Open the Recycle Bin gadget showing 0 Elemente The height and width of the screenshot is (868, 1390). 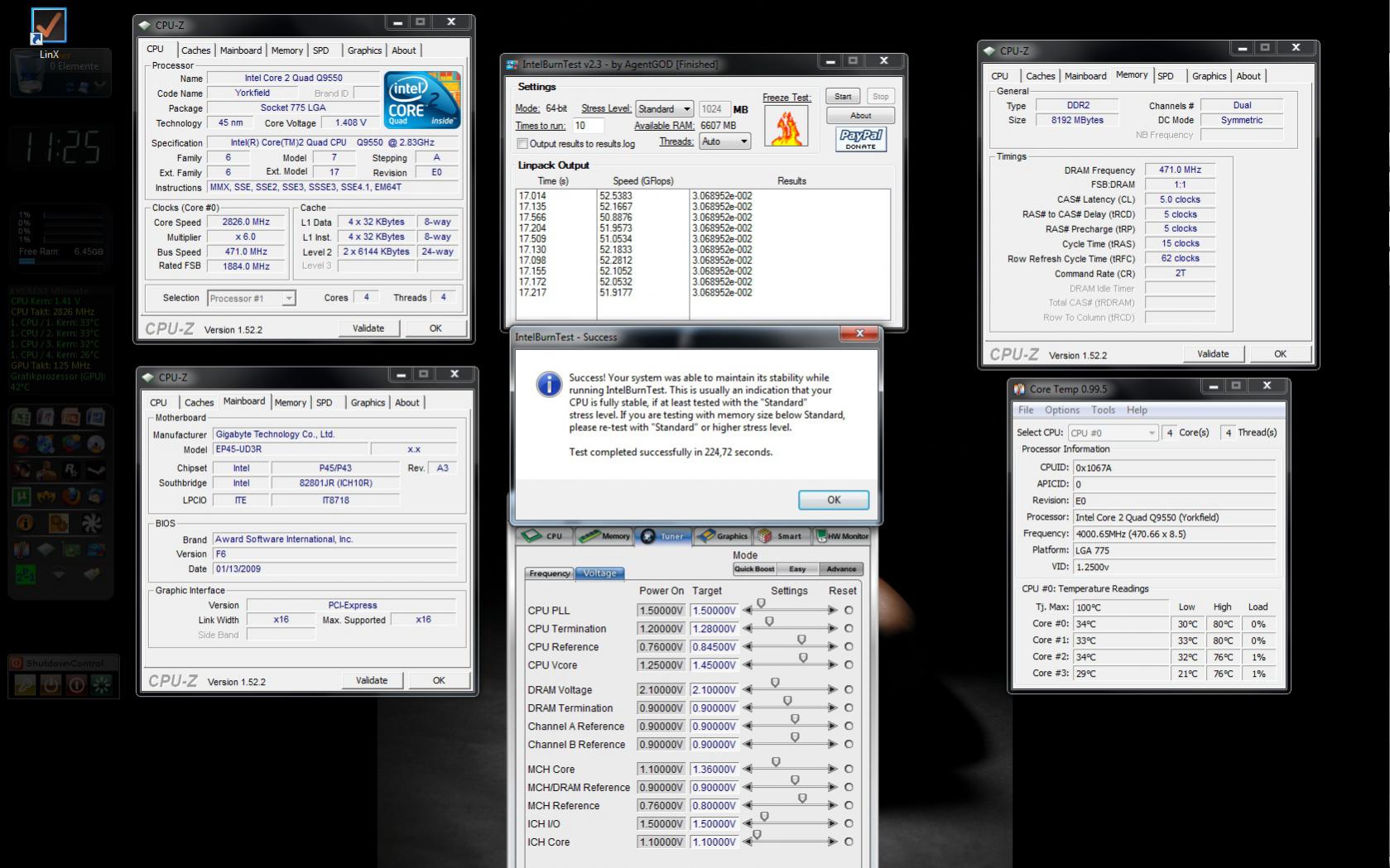click(x=60, y=73)
